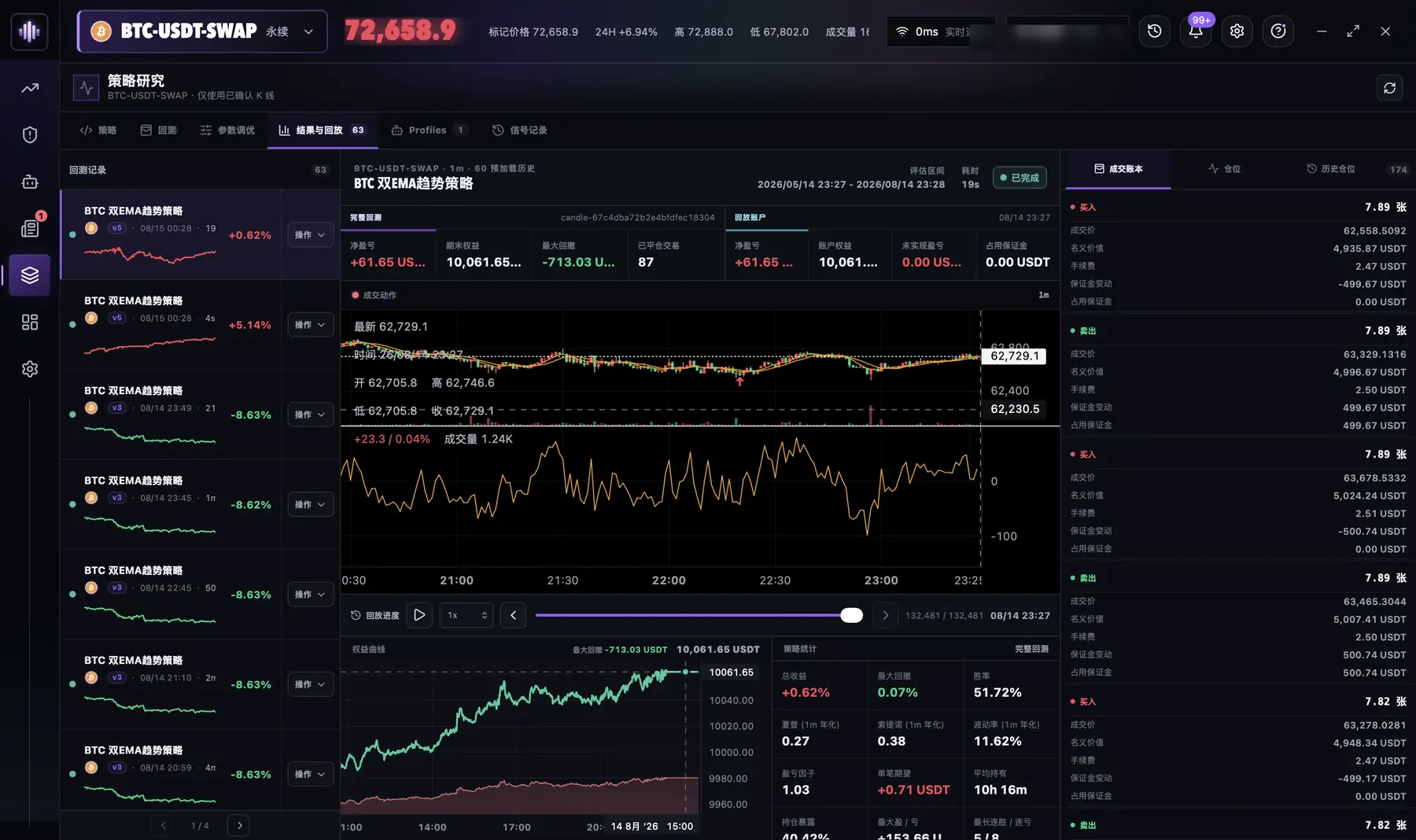Open 操作 menu for the +0.62% backtest
Viewport: 1416px width, 840px height.
pyautogui.click(x=310, y=235)
